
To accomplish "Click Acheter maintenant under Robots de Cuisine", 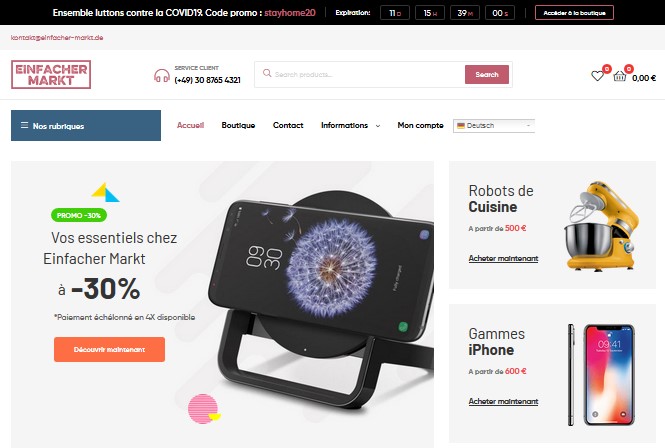I will tap(503, 258).
